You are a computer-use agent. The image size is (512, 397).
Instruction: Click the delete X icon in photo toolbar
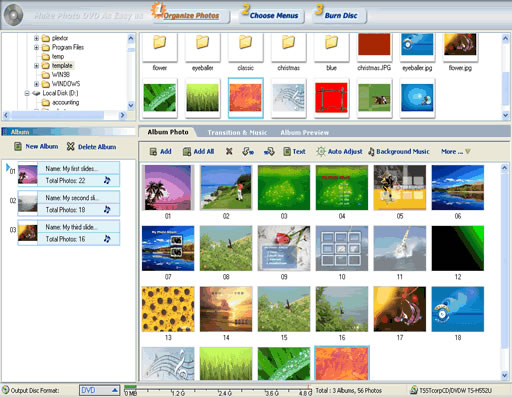point(229,151)
